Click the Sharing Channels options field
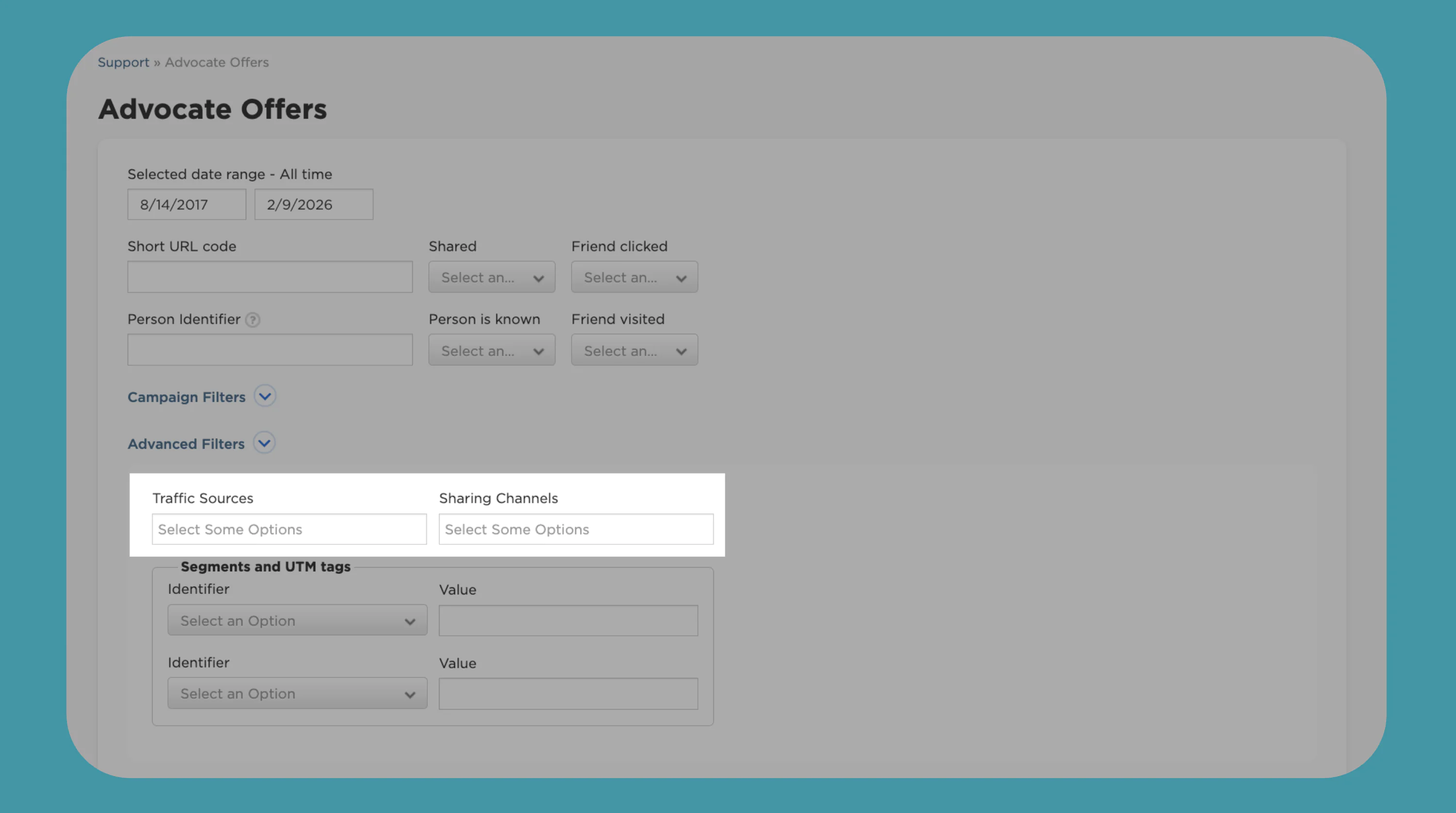This screenshot has width=1456, height=813. click(x=576, y=529)
